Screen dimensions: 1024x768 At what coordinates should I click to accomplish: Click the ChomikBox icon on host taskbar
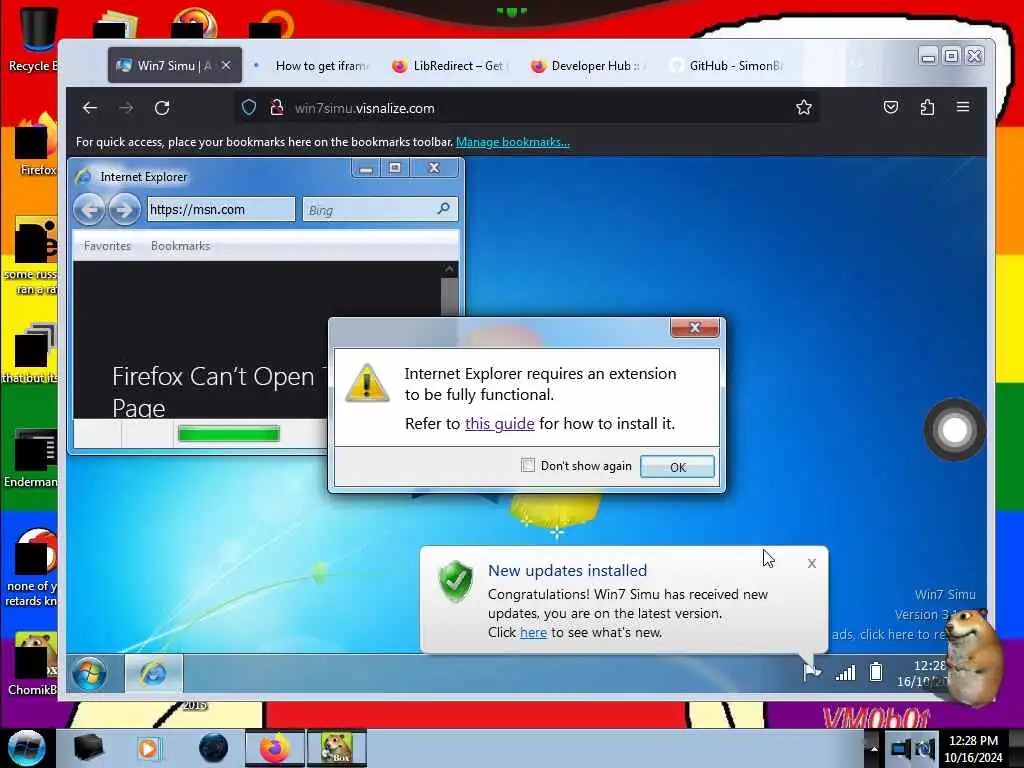(337, 748)
